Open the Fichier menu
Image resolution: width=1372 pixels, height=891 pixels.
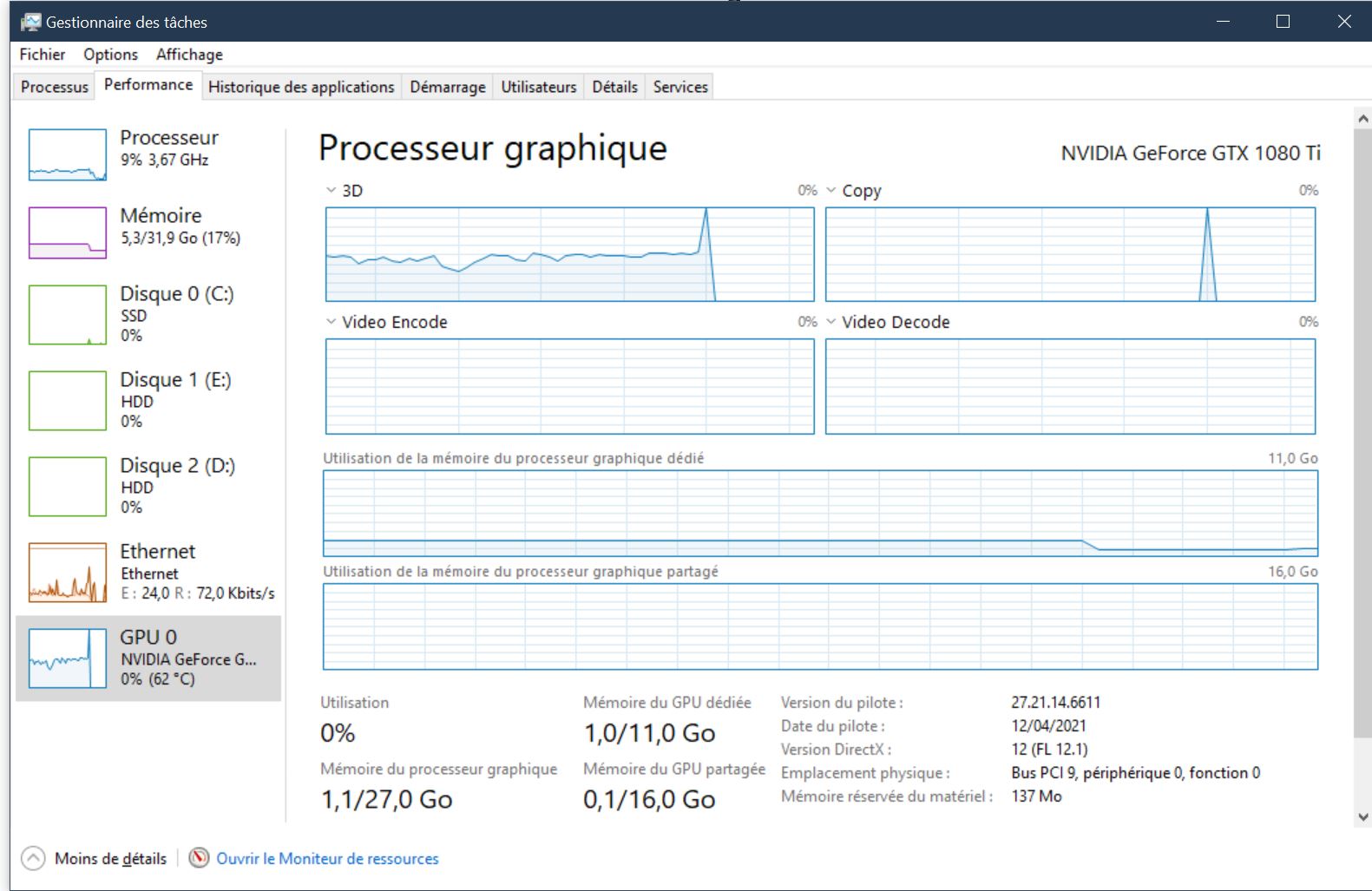point(42,55)
